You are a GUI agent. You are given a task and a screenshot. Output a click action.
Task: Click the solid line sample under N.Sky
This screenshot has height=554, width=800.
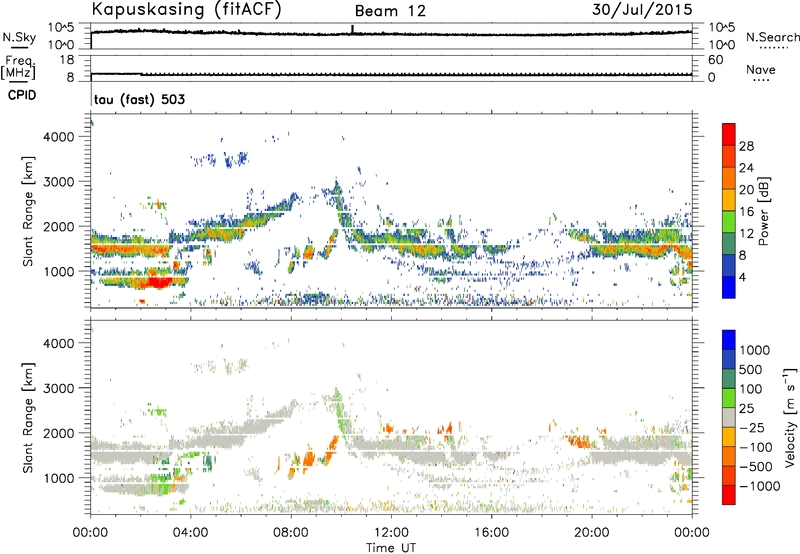click(x=19, y=48)
